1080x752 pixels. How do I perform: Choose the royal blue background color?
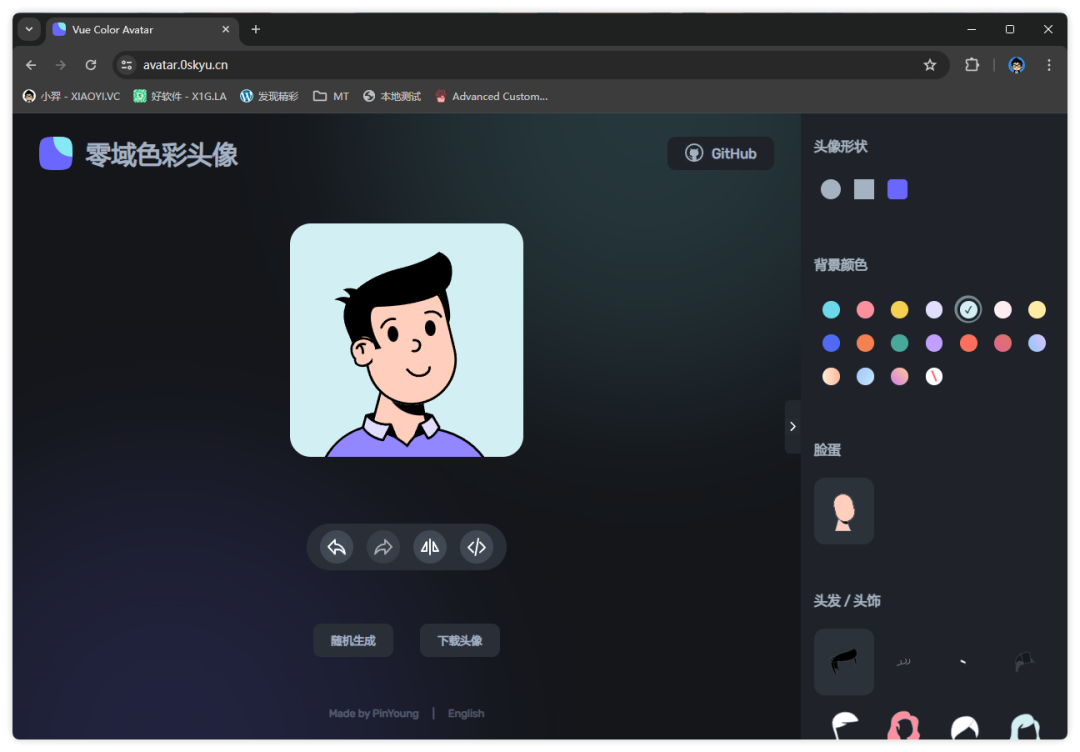pyautogui.click(x=831, y=343)
